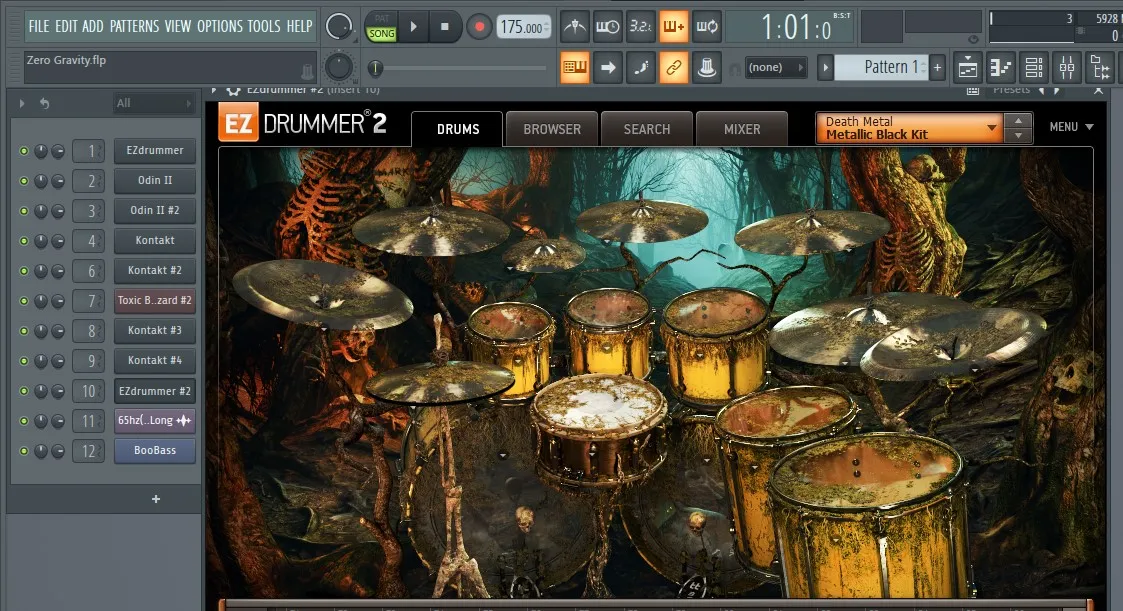Image resolution: width=1123 pixels, height=611 pixels.
Task: Open the FILE menu
Action: pyautogui.click(x=39, y=27)
